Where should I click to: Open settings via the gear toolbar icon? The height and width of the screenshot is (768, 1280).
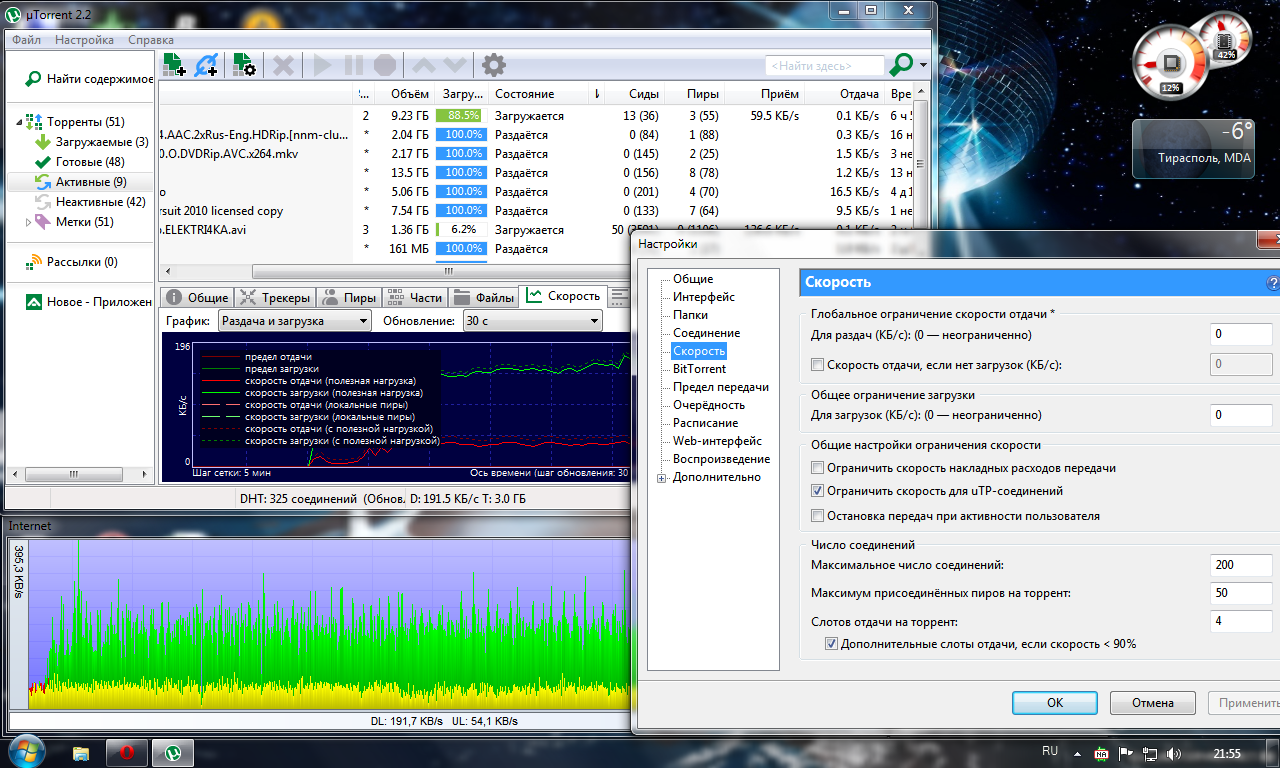tap(494, 66)
